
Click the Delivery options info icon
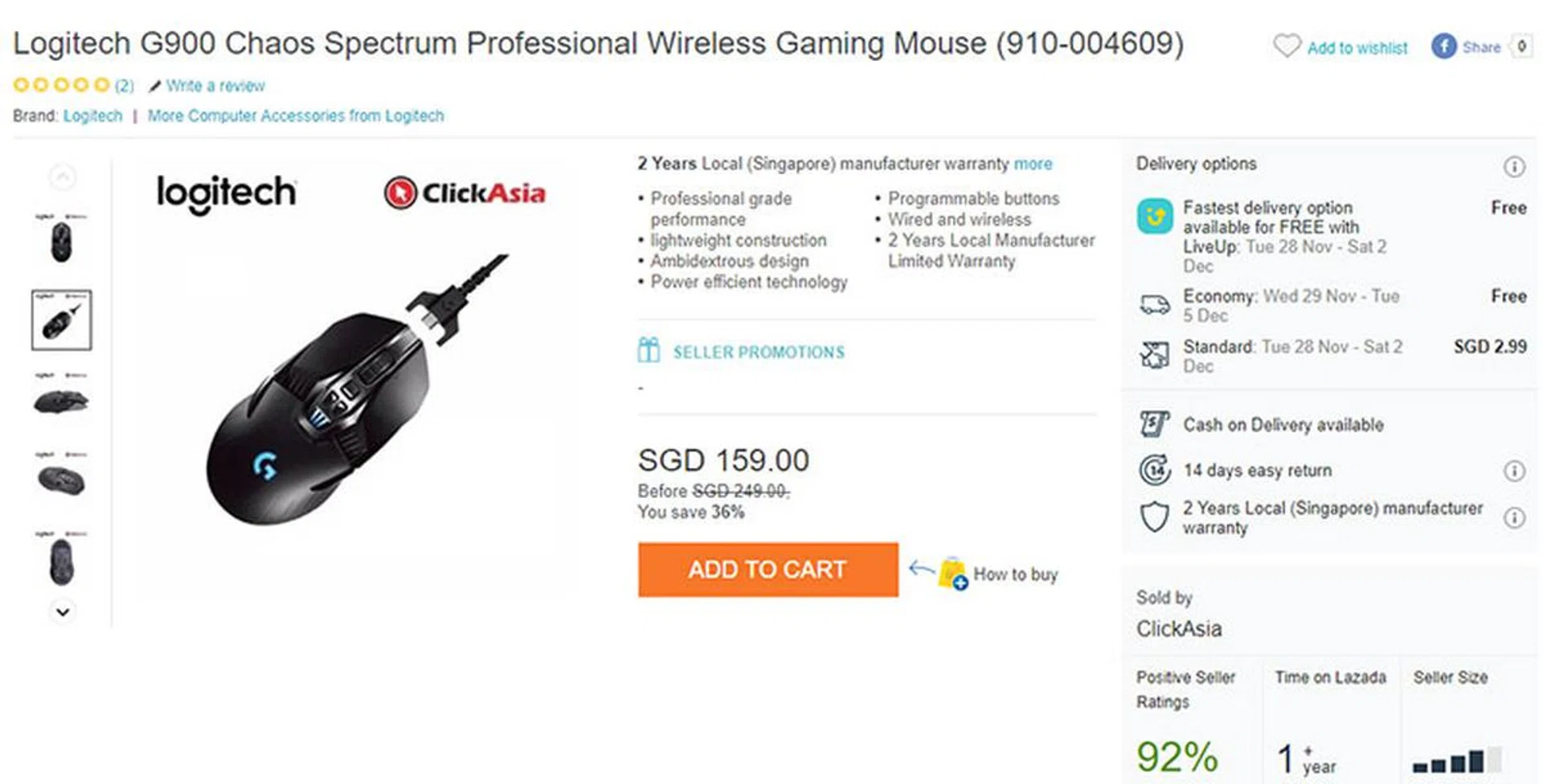point(1514,166)
